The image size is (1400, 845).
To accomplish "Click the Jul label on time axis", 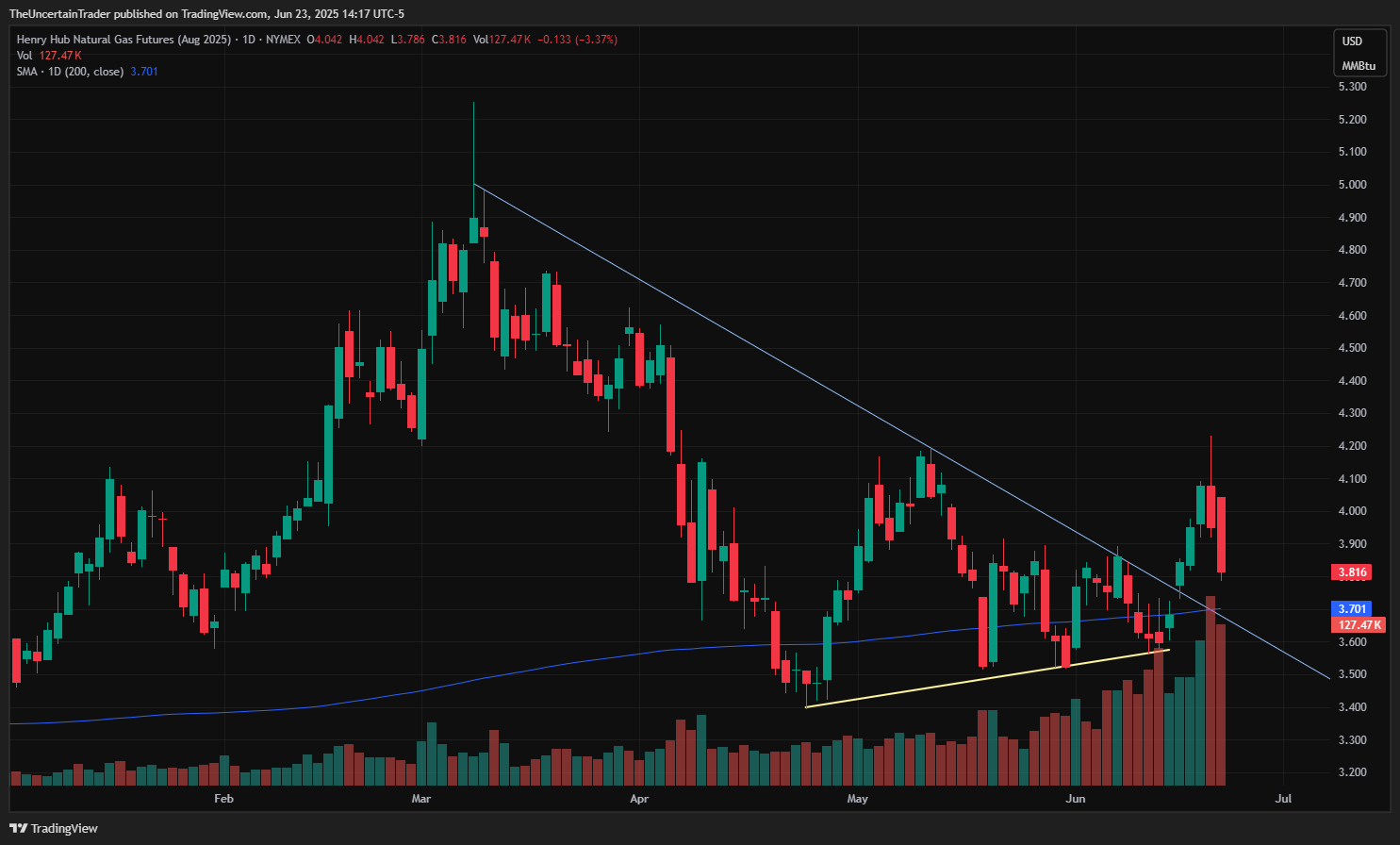I will pos(1283,799).
